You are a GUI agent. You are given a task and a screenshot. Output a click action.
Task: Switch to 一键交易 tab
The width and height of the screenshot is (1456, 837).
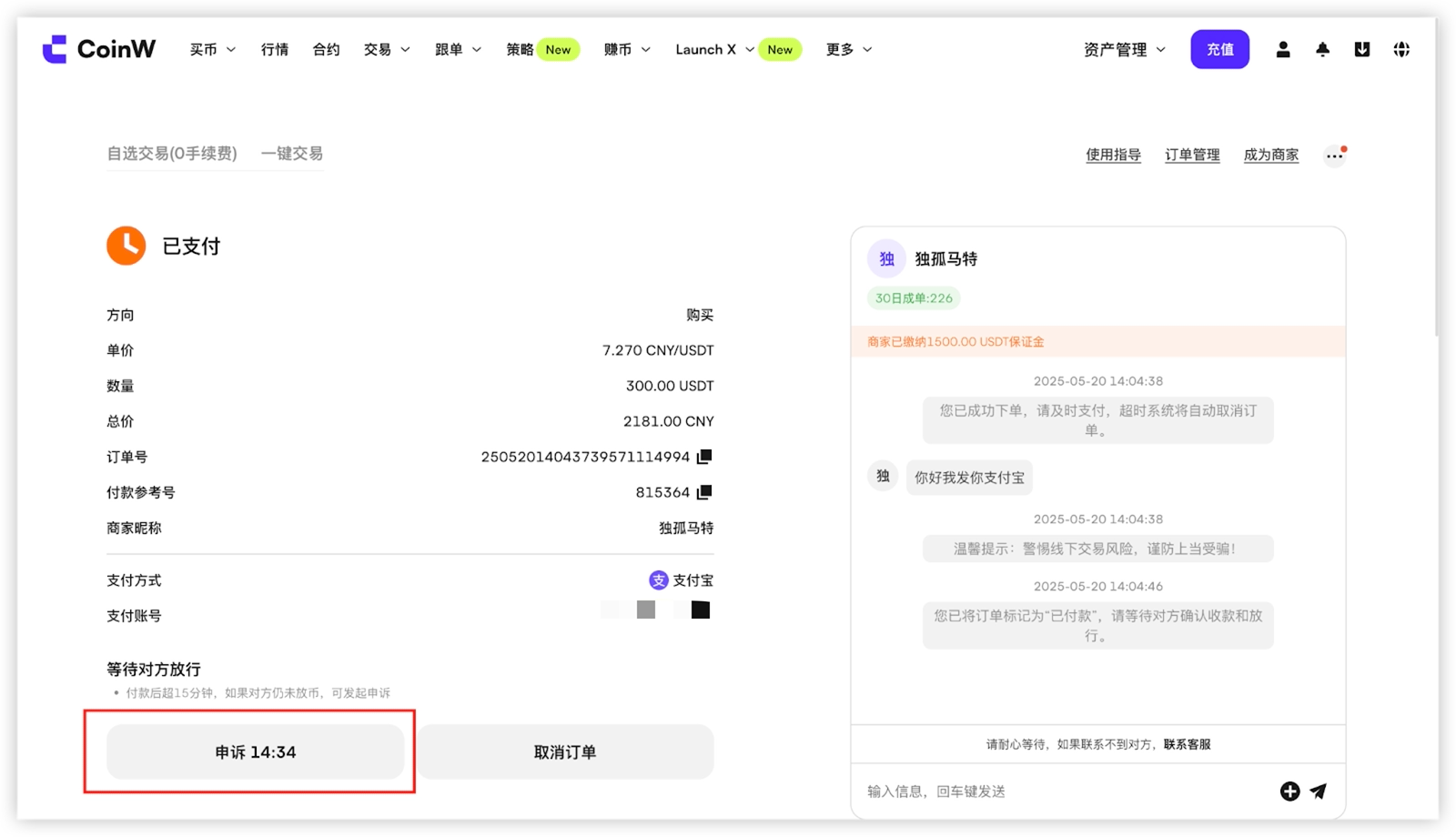tap(292, 153)
